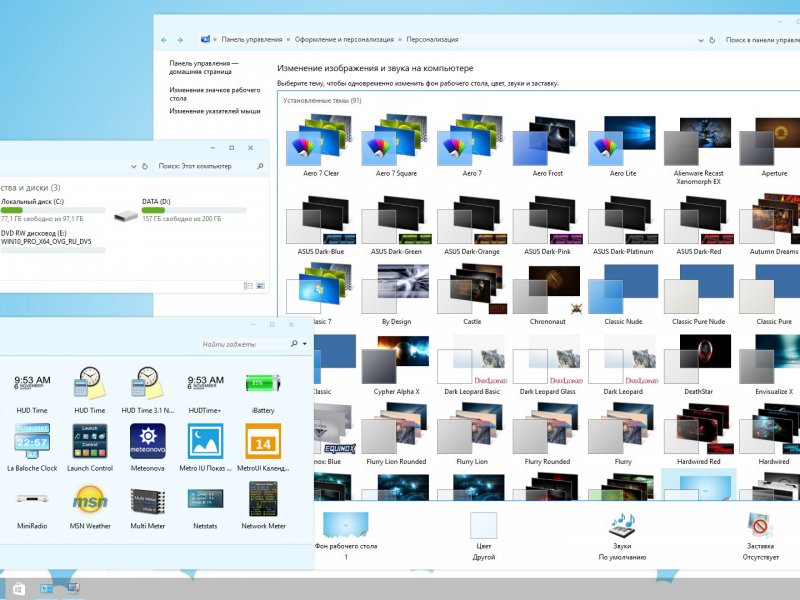Click Оформление и персонализация breadcrumb

coord(344,39)
